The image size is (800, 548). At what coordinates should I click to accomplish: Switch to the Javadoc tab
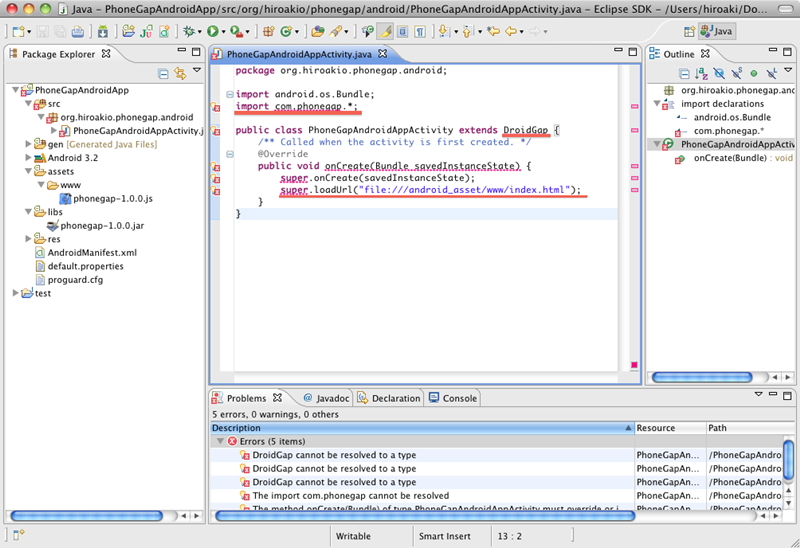click(x=327, y=398)
